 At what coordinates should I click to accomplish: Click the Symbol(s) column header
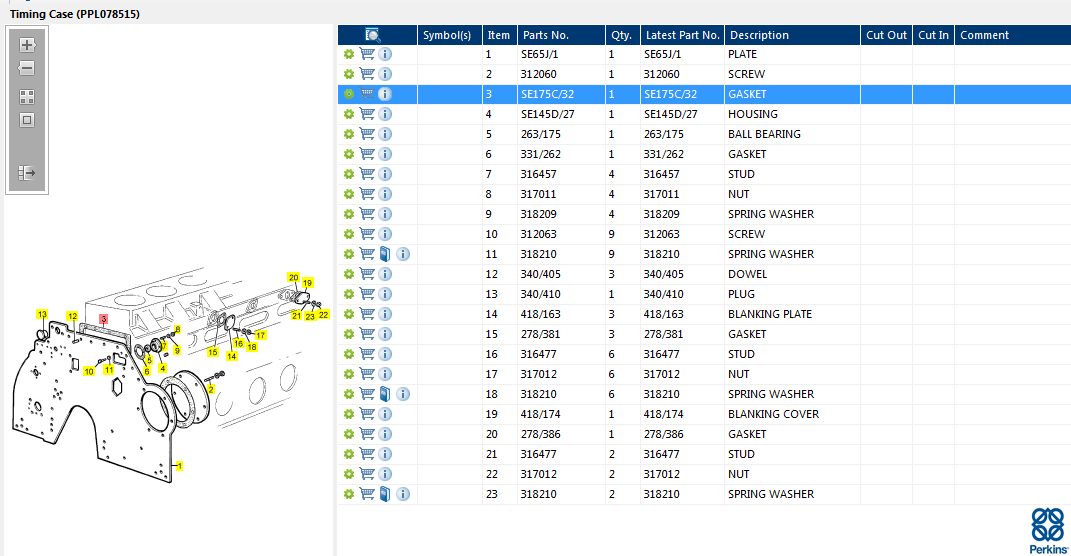tap(447, 35)
